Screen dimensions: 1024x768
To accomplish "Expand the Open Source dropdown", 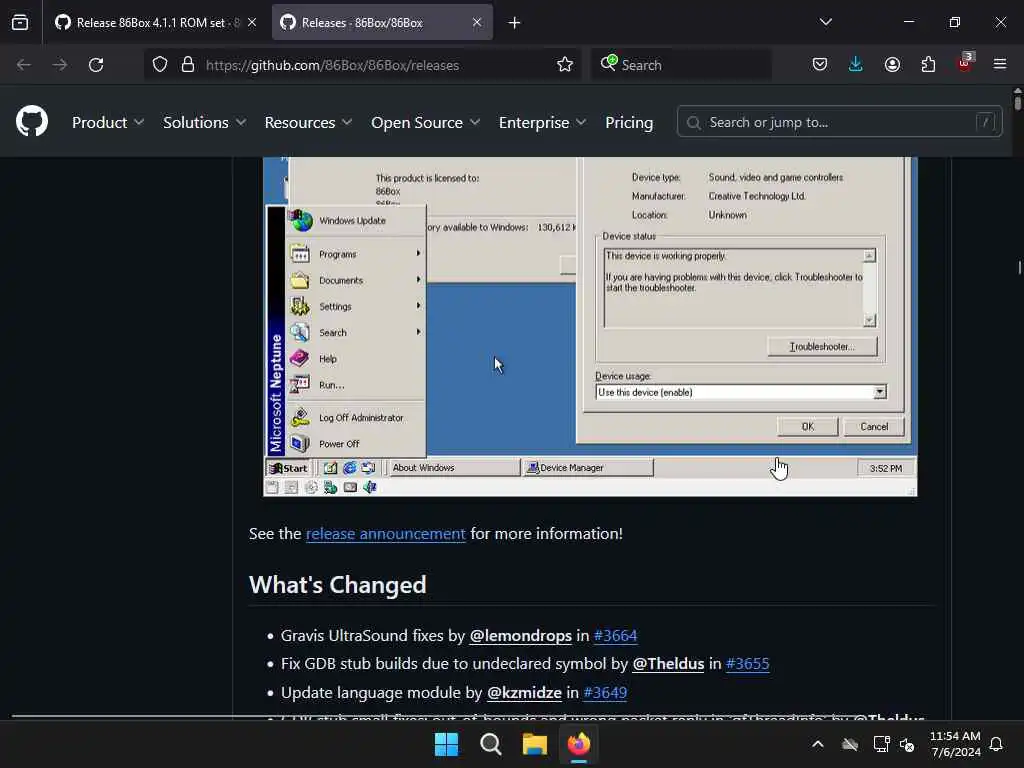I will tap(426, 122).
